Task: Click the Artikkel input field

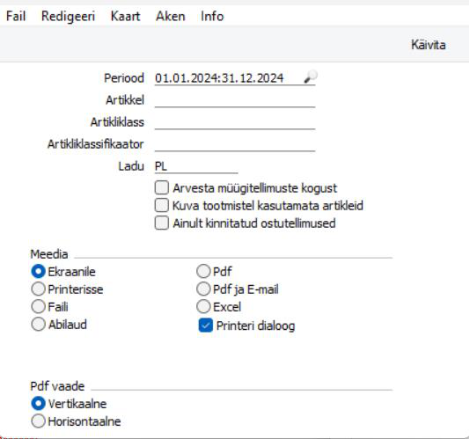Action: coord(235,100)
